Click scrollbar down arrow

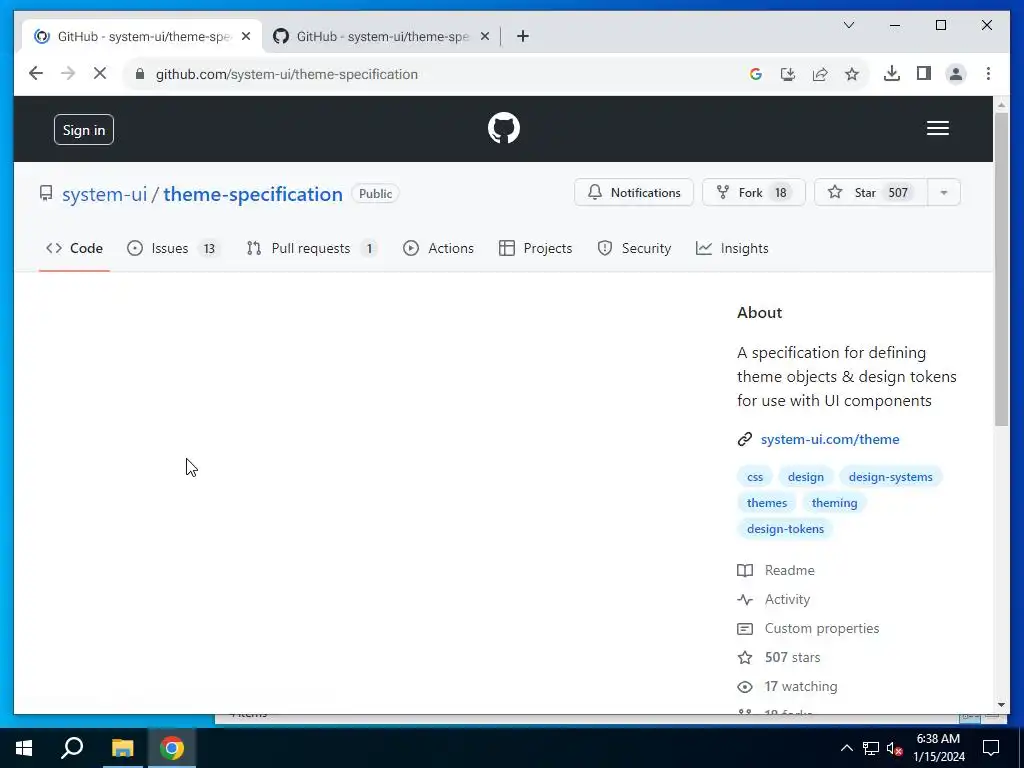[1001, 705]
